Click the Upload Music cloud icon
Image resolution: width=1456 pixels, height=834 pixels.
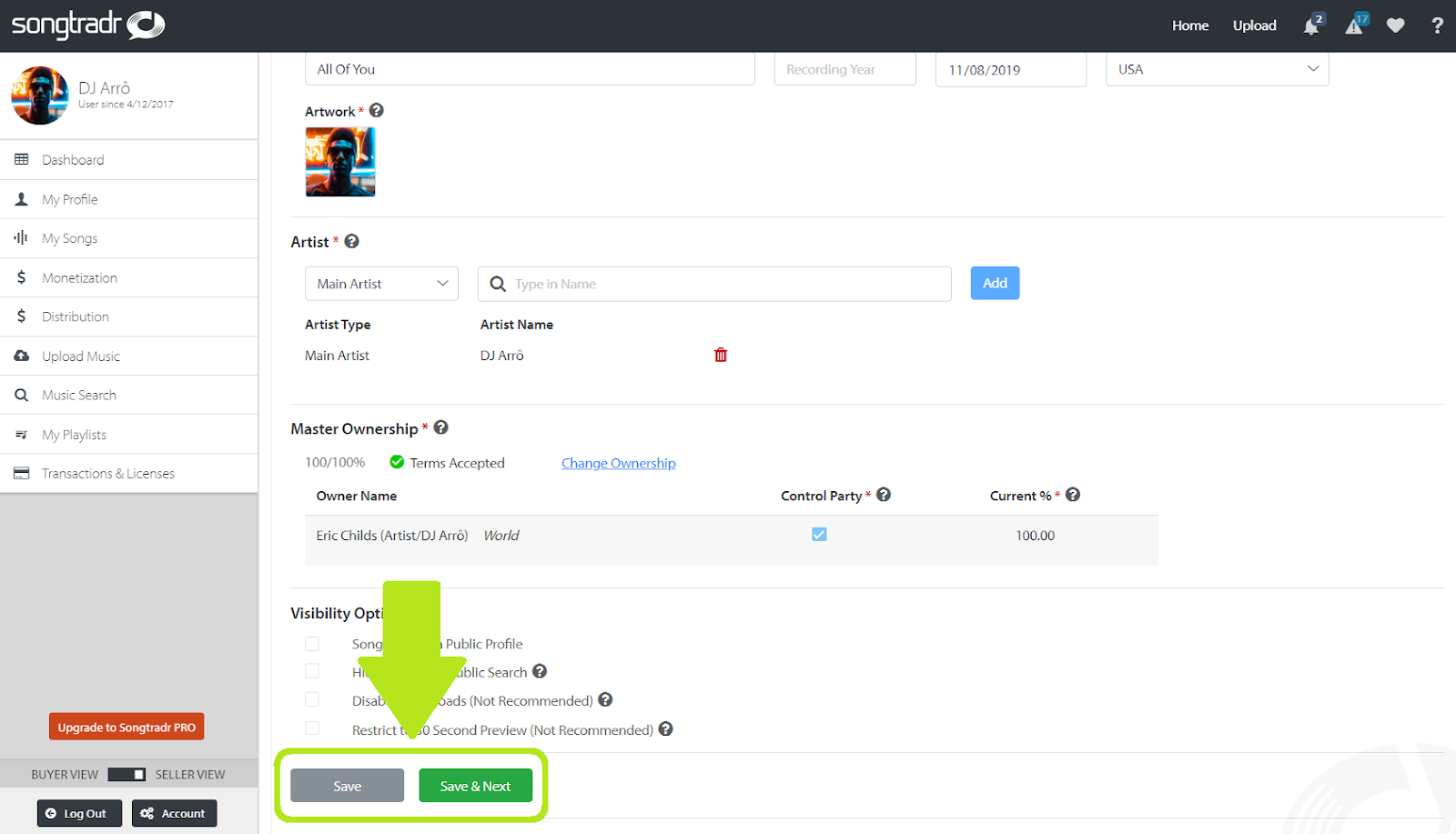pyautogui.click(x=22, y=356)
